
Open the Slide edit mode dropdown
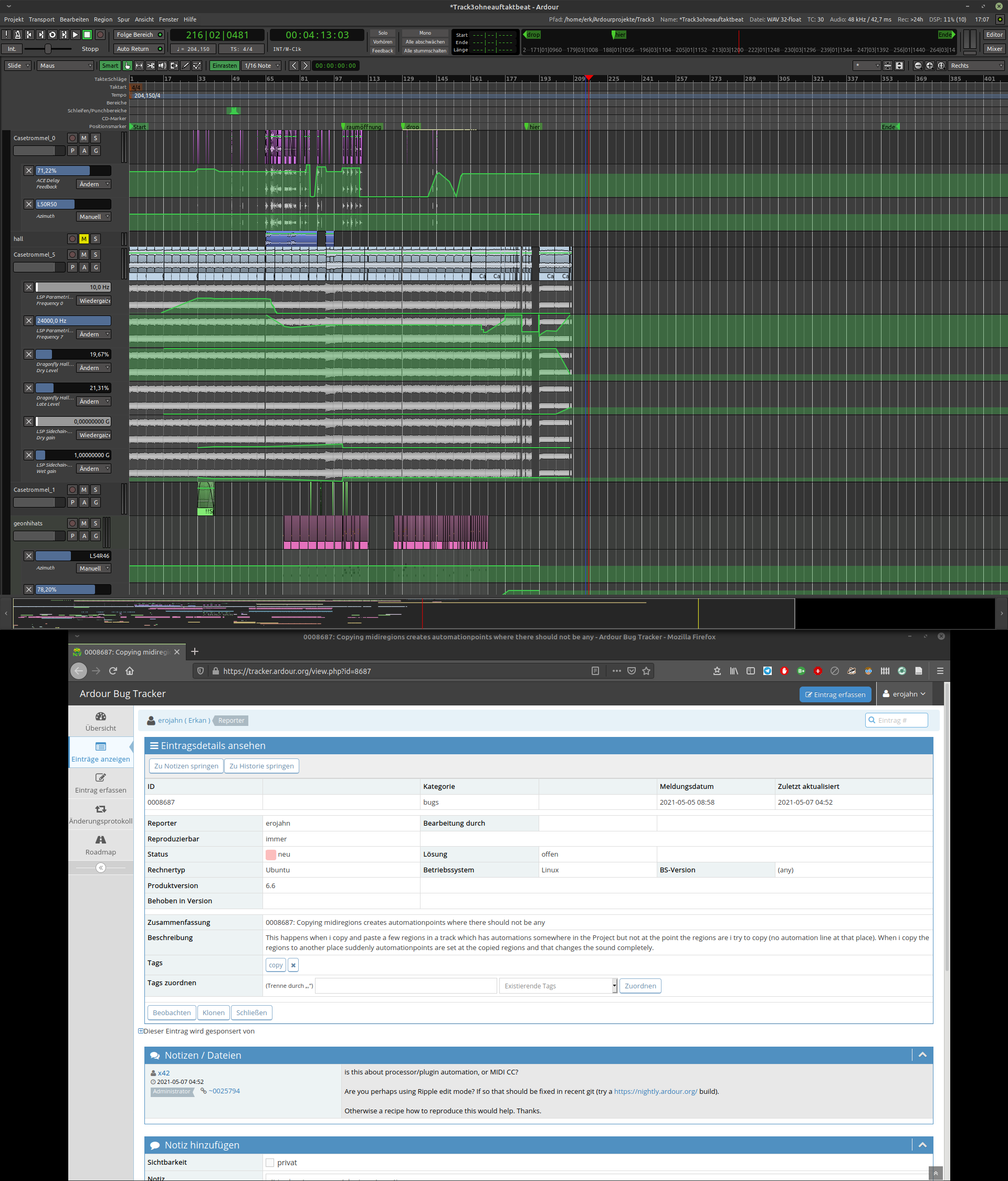[18, 66]
